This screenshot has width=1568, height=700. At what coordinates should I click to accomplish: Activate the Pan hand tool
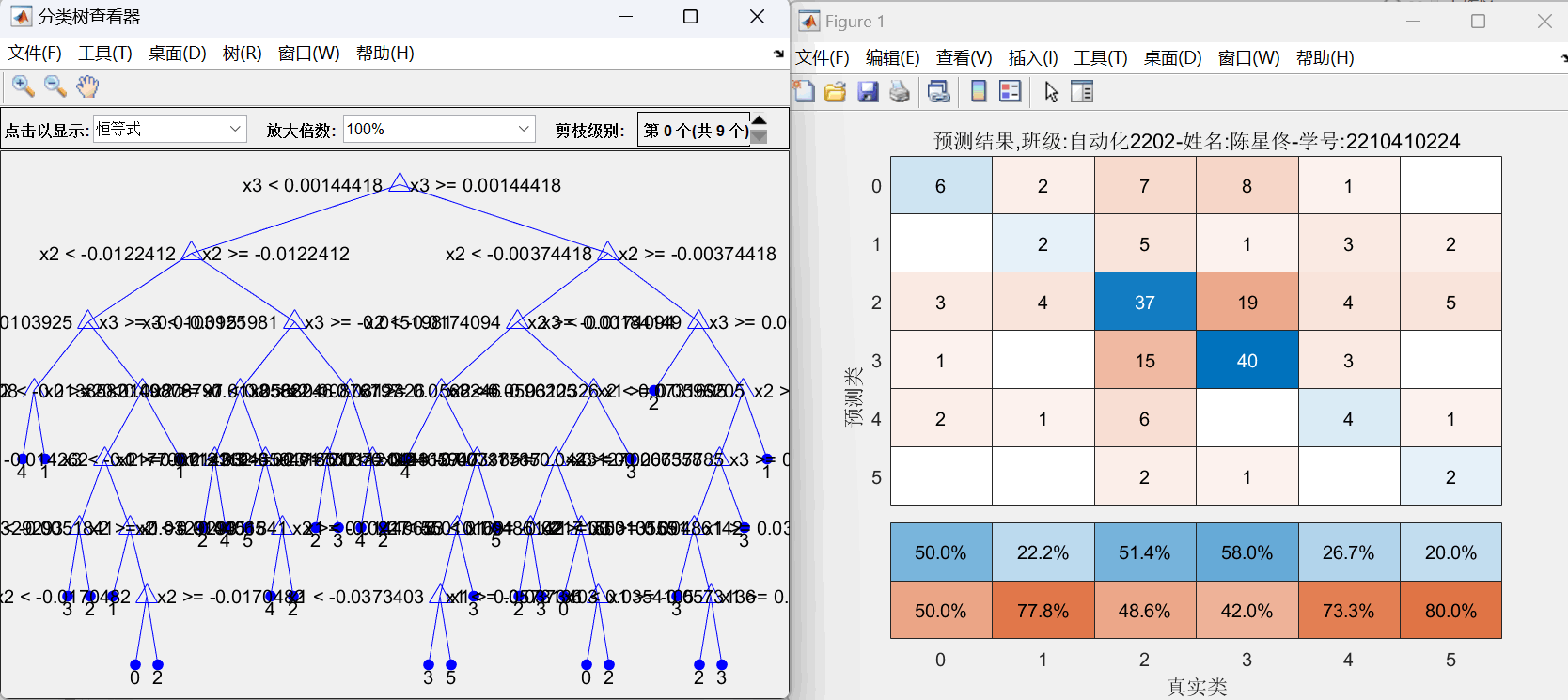[87, 86]
